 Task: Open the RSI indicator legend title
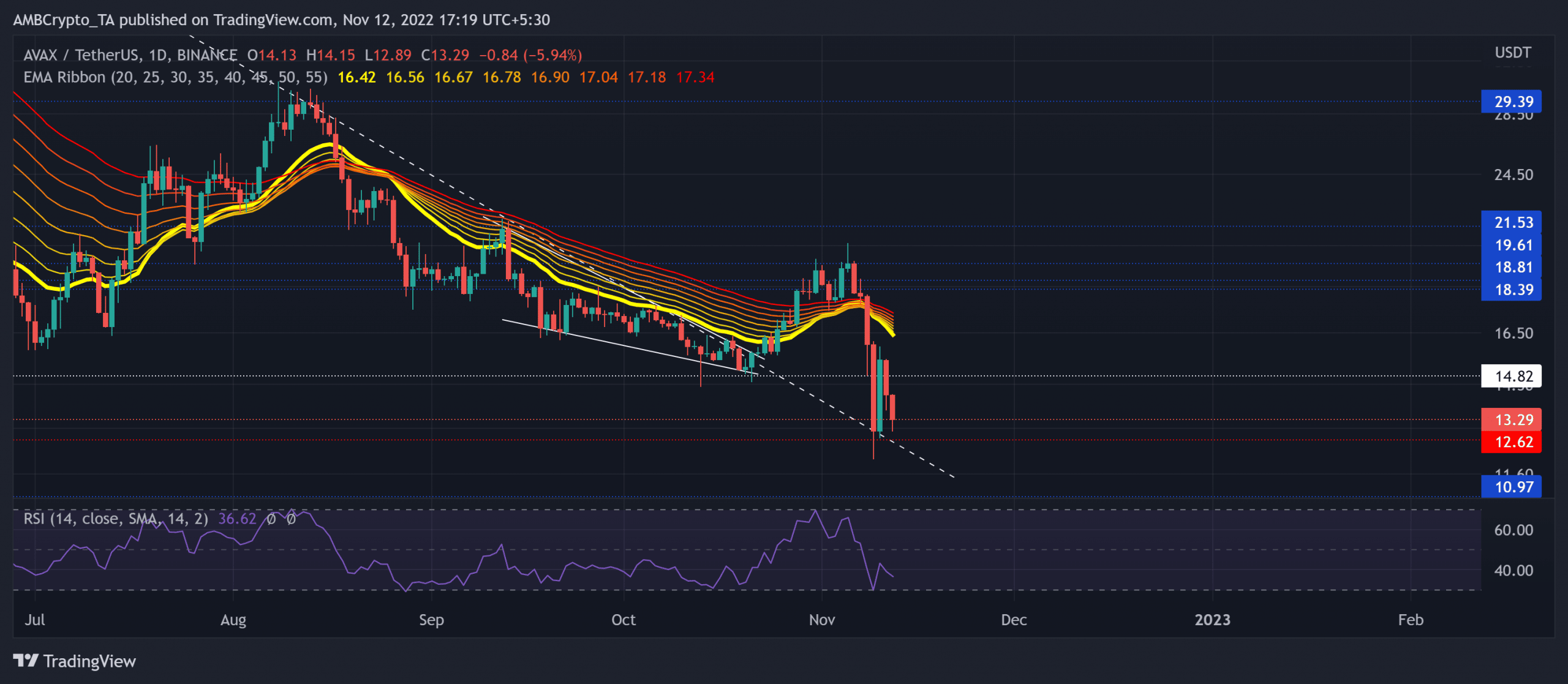116,519
